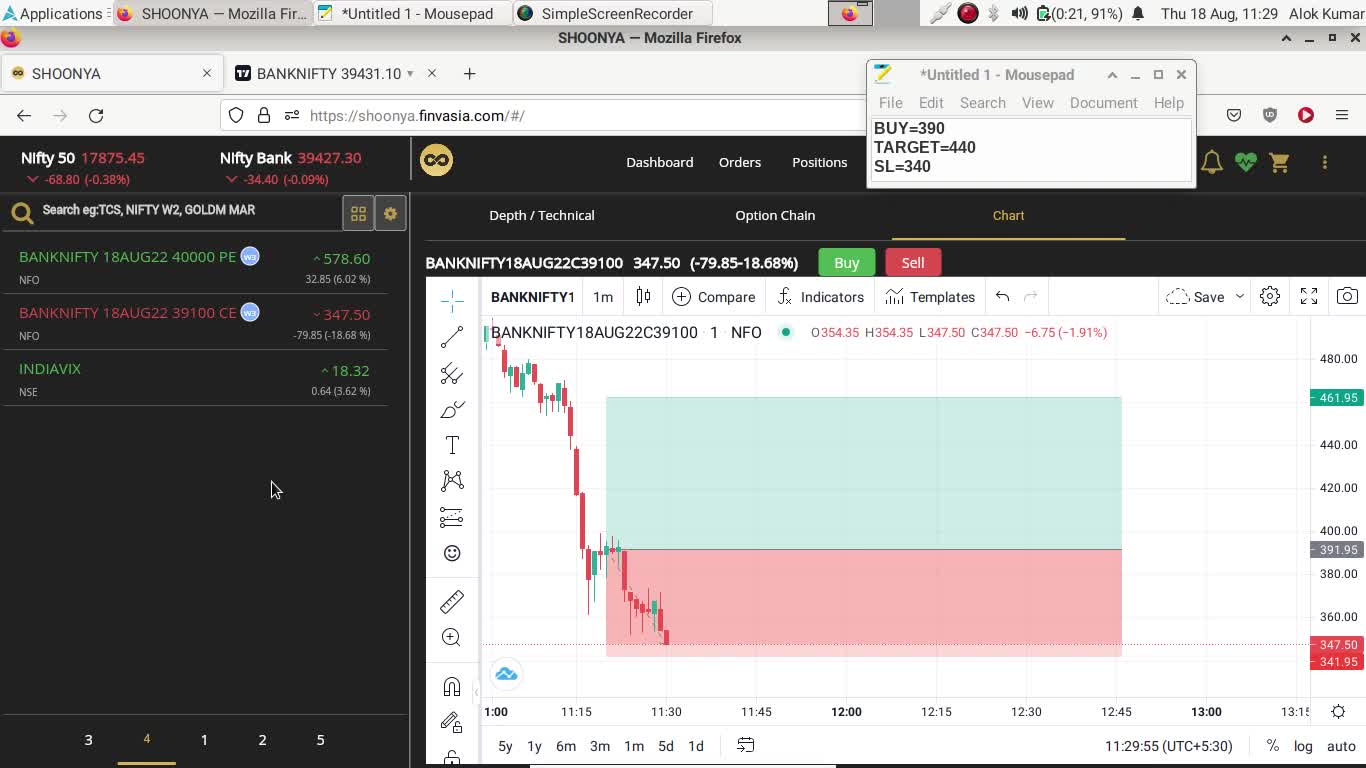Open the Applications menu in panel
Viewport: 1366px width, 768px height.
[x=54, y=14]
